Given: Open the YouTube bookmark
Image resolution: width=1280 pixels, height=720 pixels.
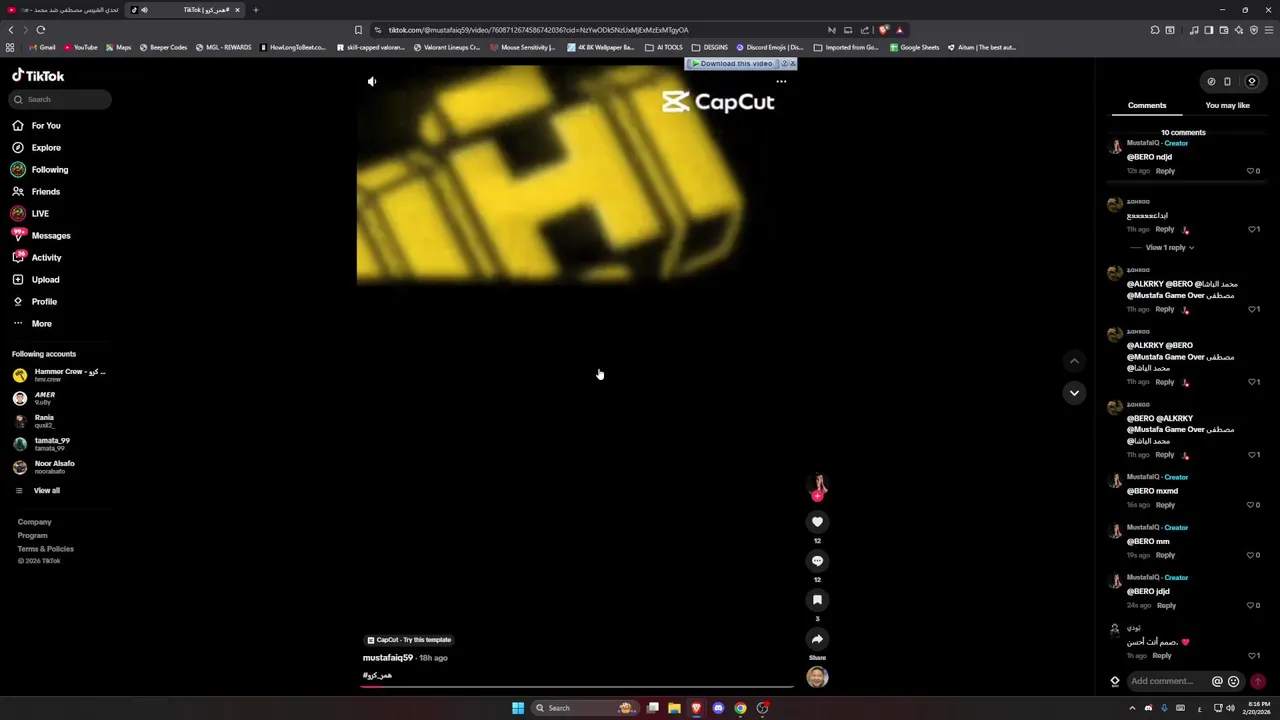Looking at the screenshot, I should (x=81, y=47).
